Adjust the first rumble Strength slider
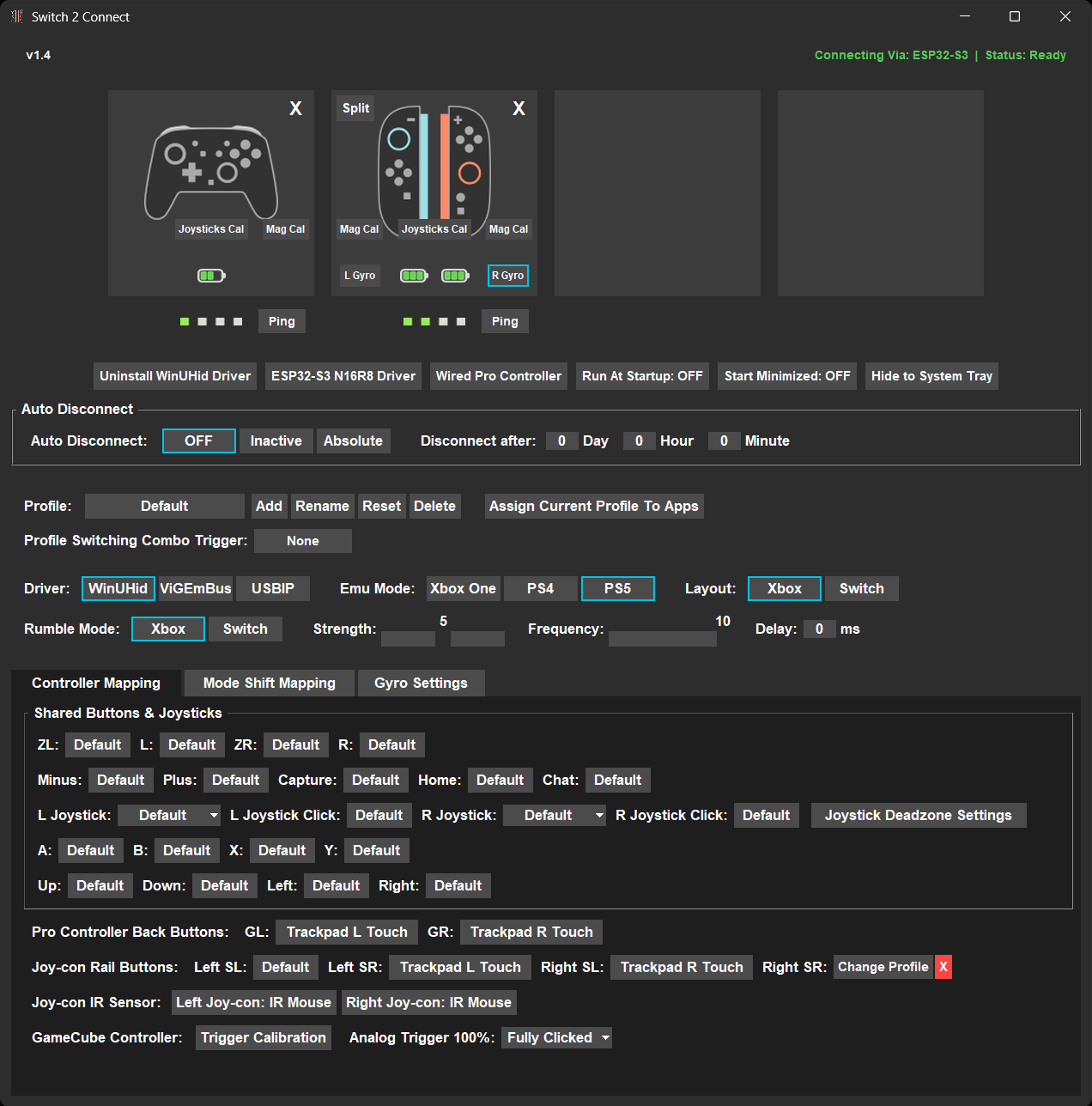The image size is (1092, 1106). (x=408, y=639)
